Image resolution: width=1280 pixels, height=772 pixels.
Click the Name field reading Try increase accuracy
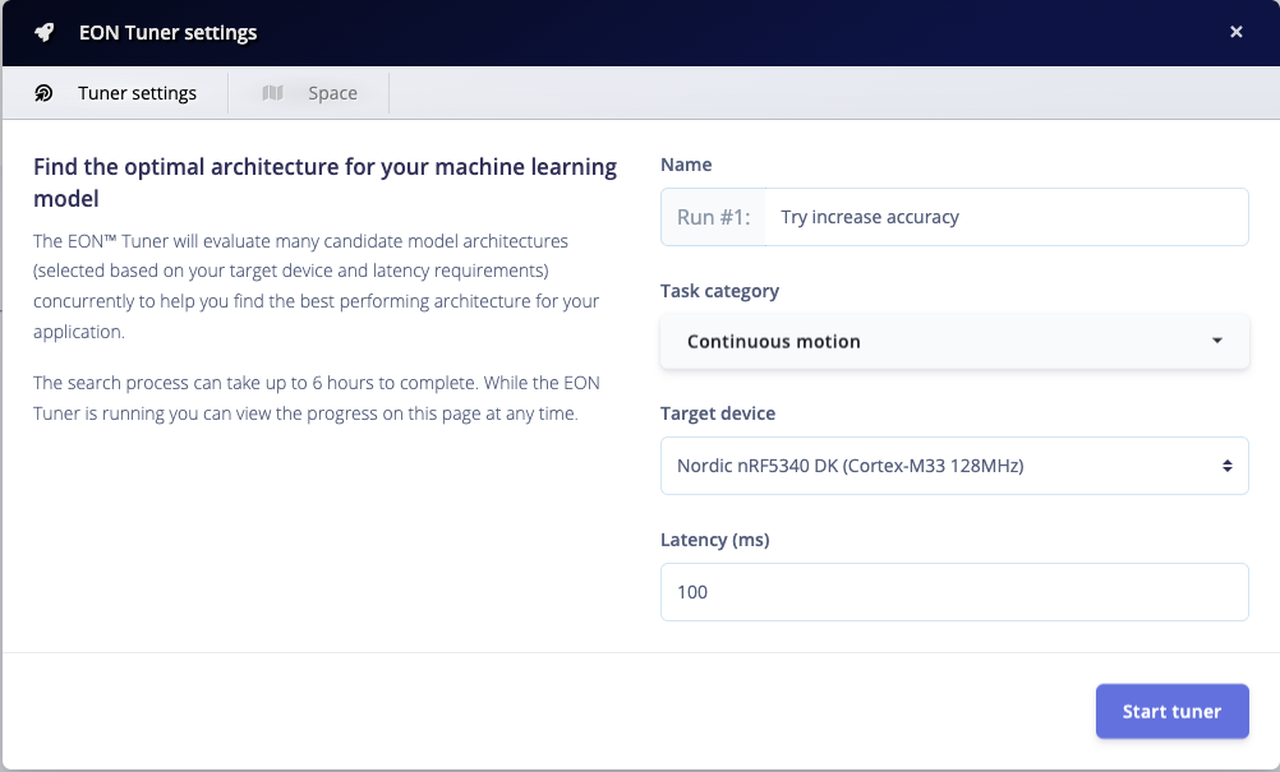click(1006, 217)
